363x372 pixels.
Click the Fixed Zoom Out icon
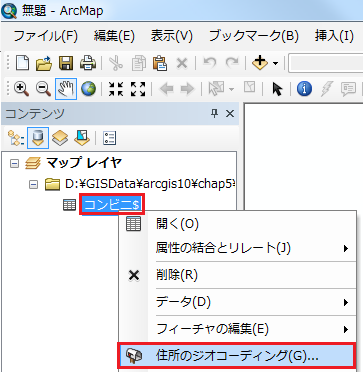[138, 89]
